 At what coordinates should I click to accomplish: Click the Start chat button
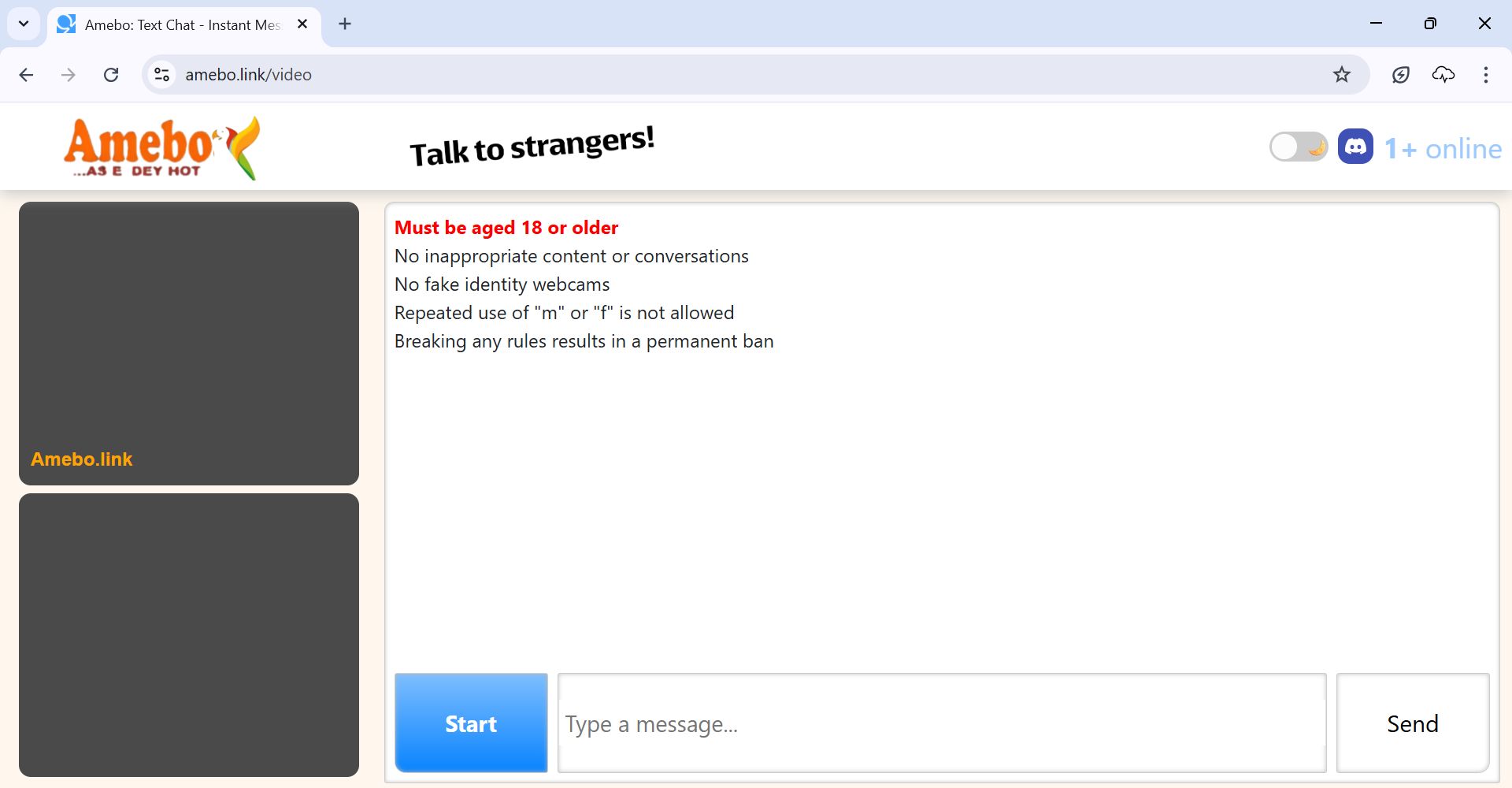pyautogui.click(x=471, y=723)
